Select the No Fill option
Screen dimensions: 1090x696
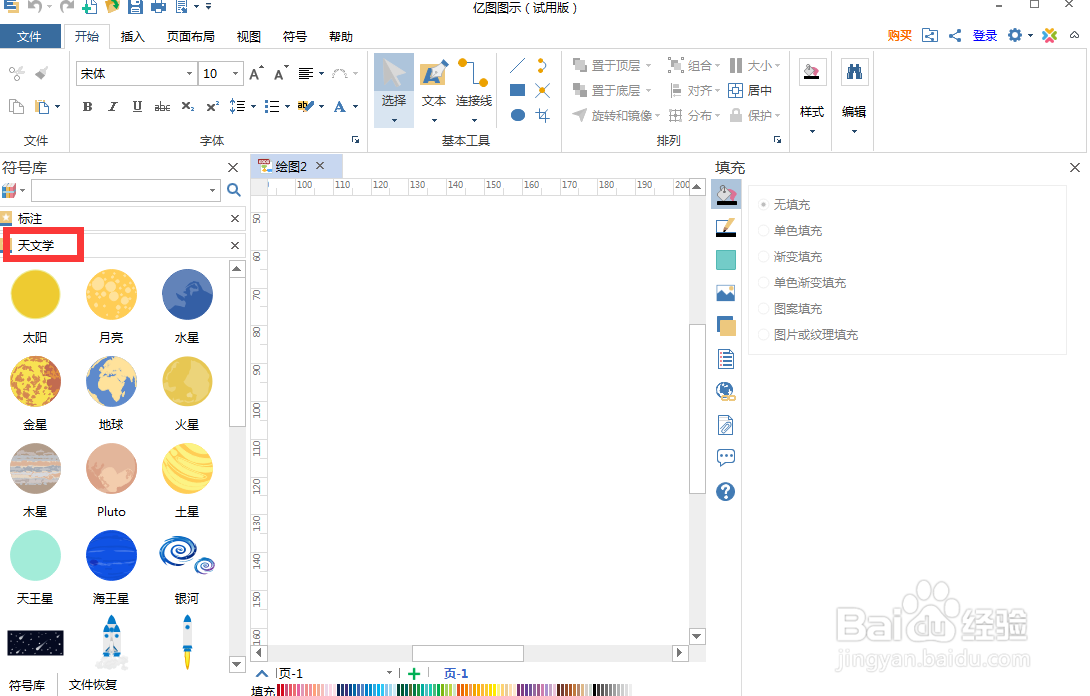786,204
